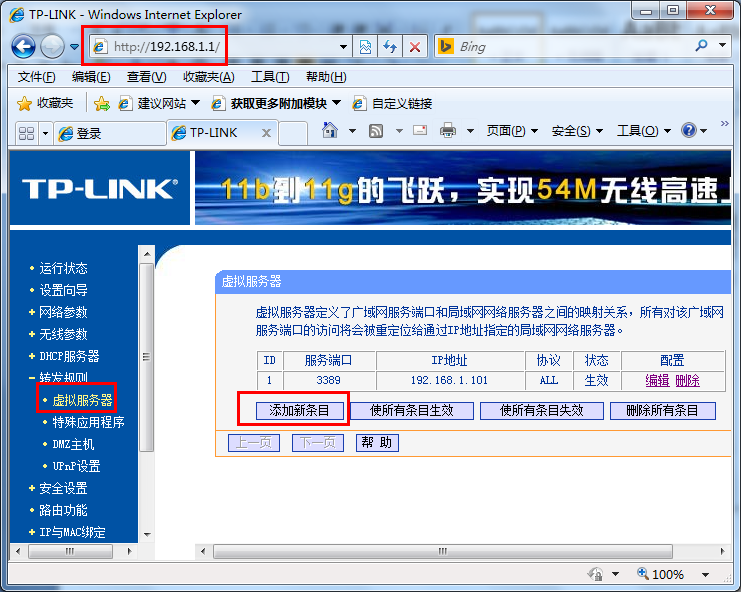Open the 编辑(E) menu
Viewport: 741px width, 592px height.
[x=91, y=77]
